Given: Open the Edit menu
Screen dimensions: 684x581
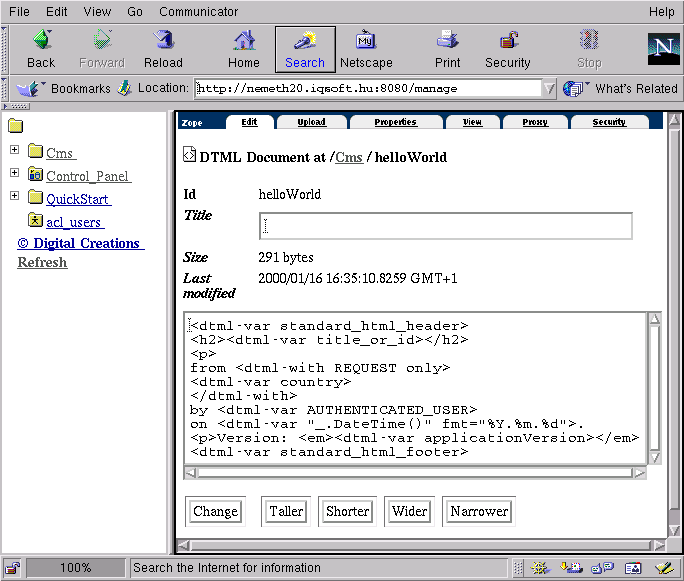Looking at the screenshot, I should (57, 12).
